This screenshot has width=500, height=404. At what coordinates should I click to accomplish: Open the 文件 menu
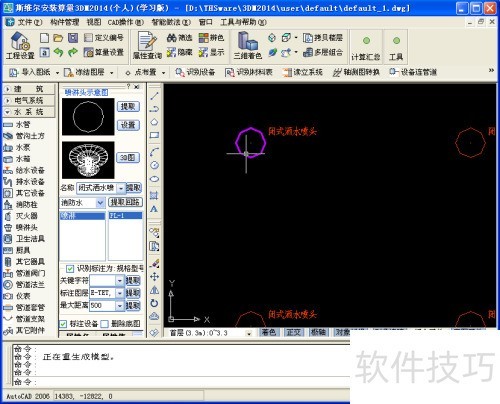[29, 22]
